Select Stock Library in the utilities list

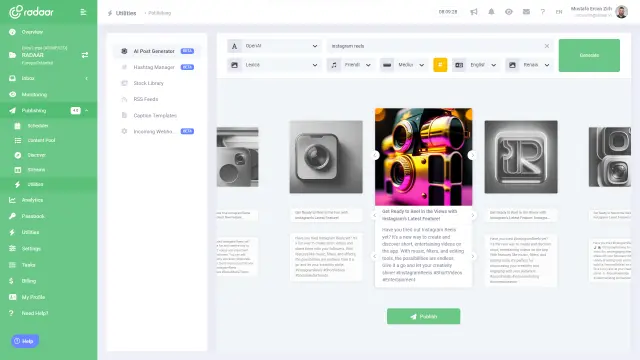point(157,83)
